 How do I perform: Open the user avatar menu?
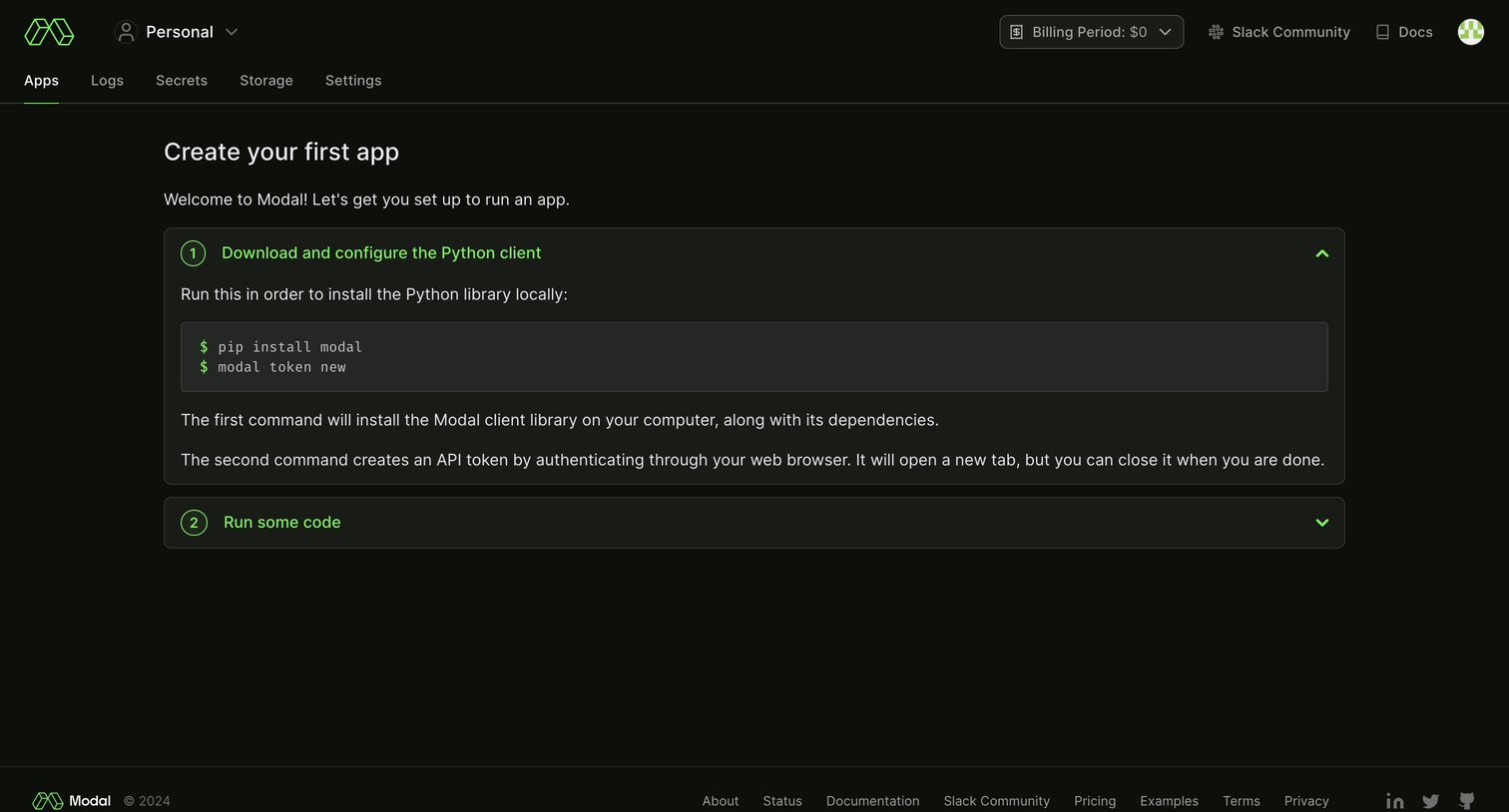1470,32
